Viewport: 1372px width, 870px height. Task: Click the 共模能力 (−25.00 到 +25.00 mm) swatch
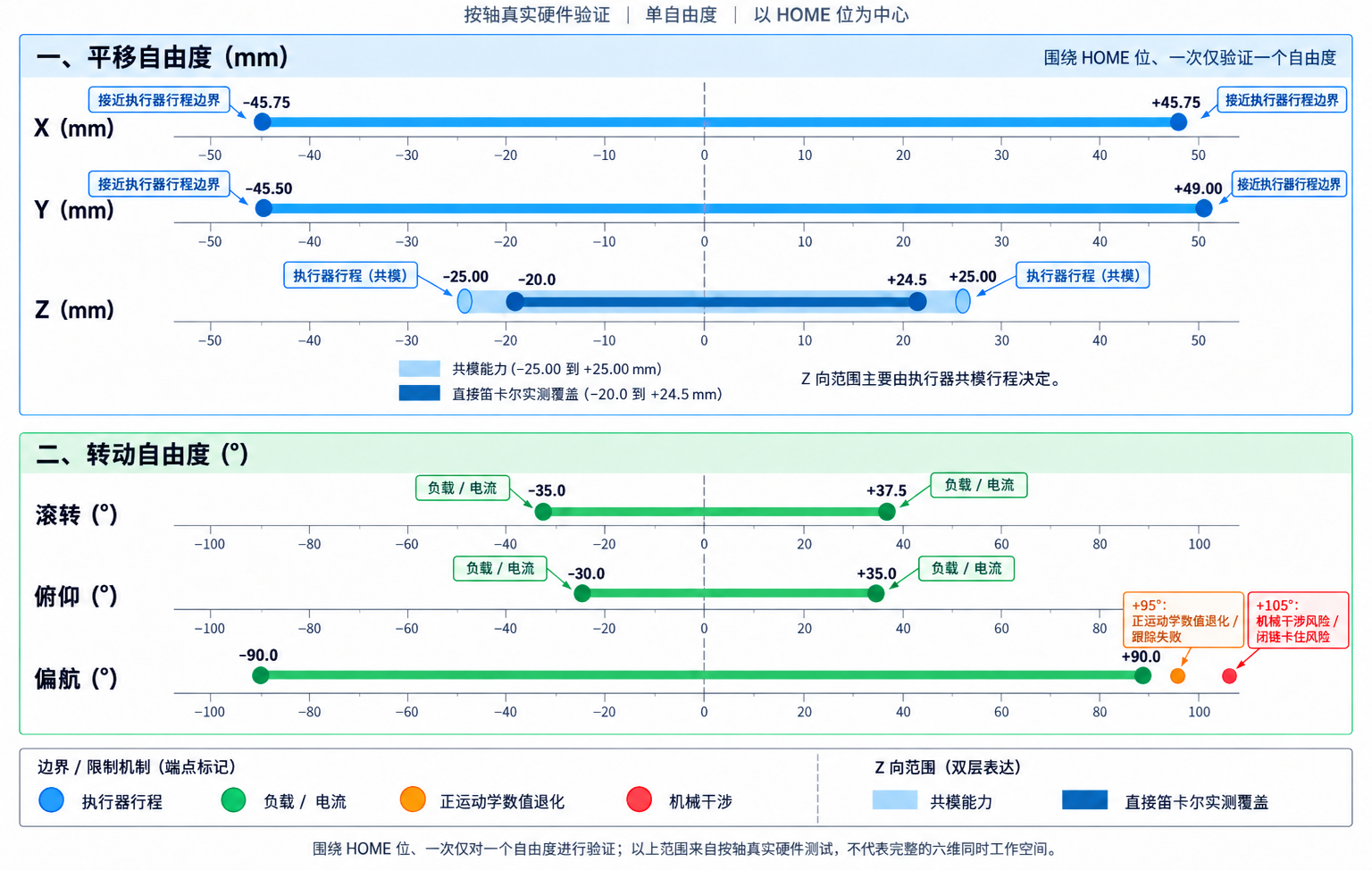(x=419, y=368)
